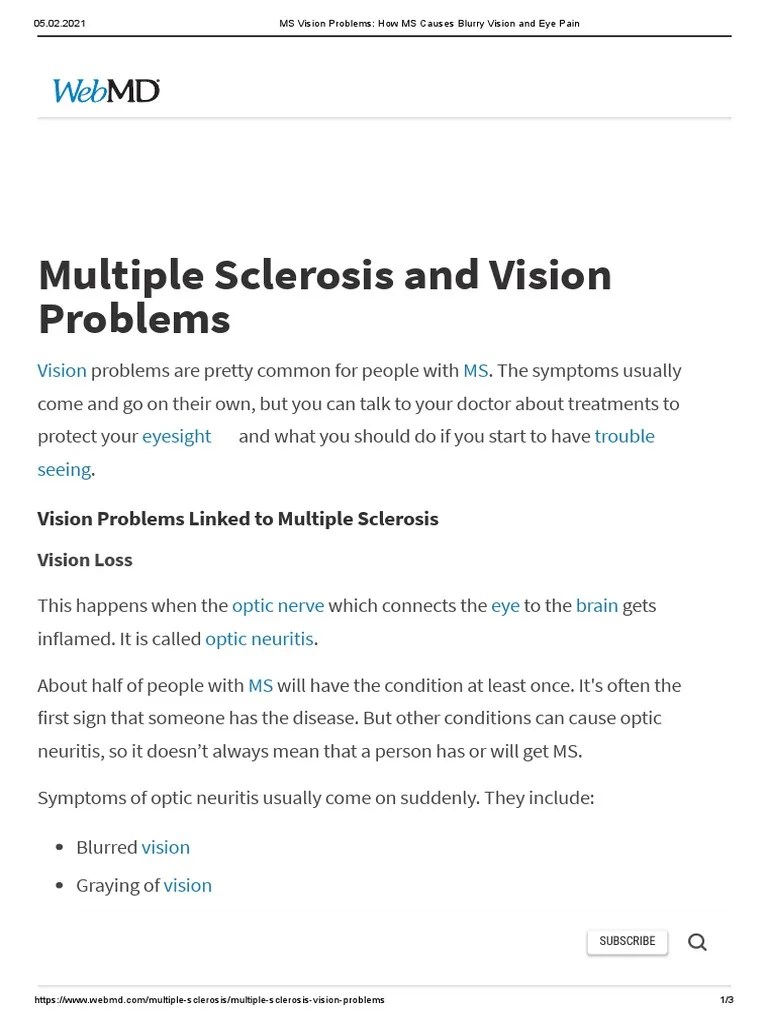
Task: Open the vision link next to 'Blurred'
Action: point(165,847)
